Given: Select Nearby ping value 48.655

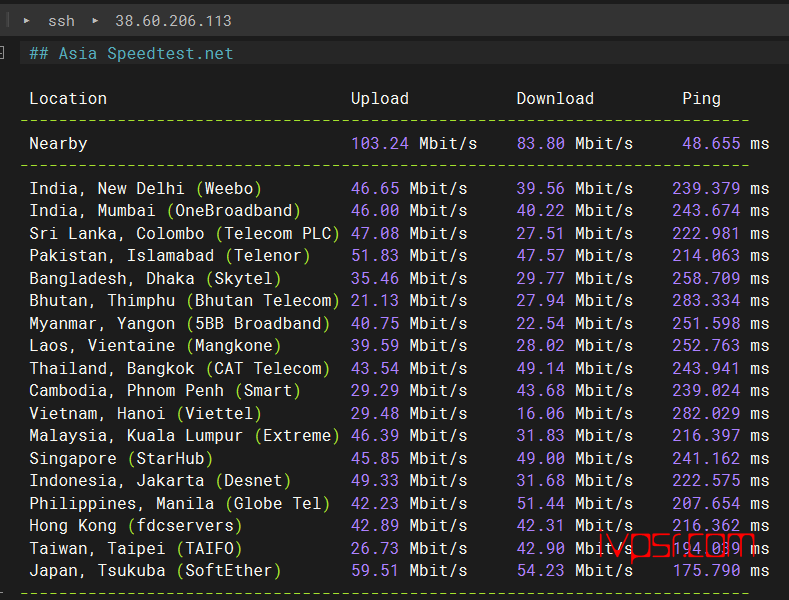Looking at the screenshot, I should click(711, 143).
